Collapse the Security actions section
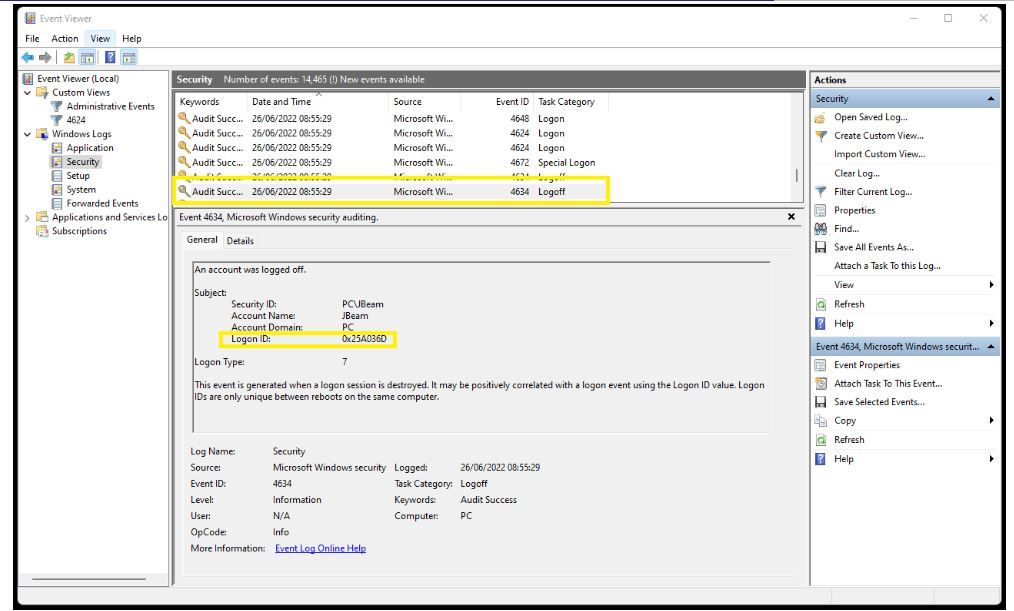 pyautogui.click(x=990, y=99)
